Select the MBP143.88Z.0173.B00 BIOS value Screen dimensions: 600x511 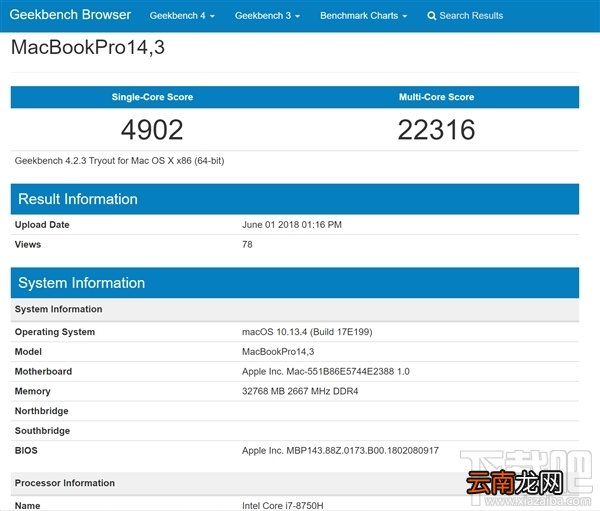point(340,451)
